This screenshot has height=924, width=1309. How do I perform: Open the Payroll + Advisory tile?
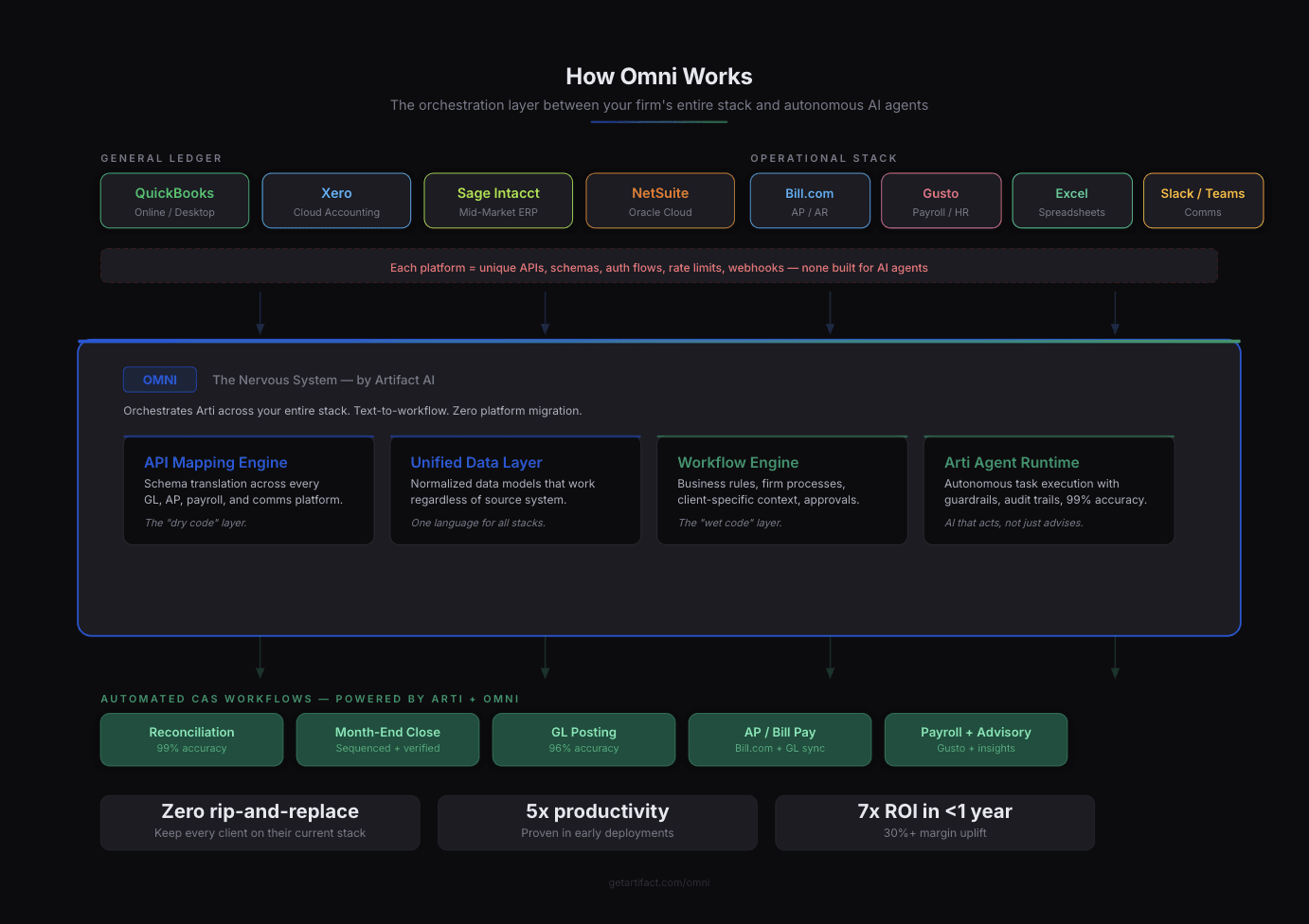coord(976,739)
